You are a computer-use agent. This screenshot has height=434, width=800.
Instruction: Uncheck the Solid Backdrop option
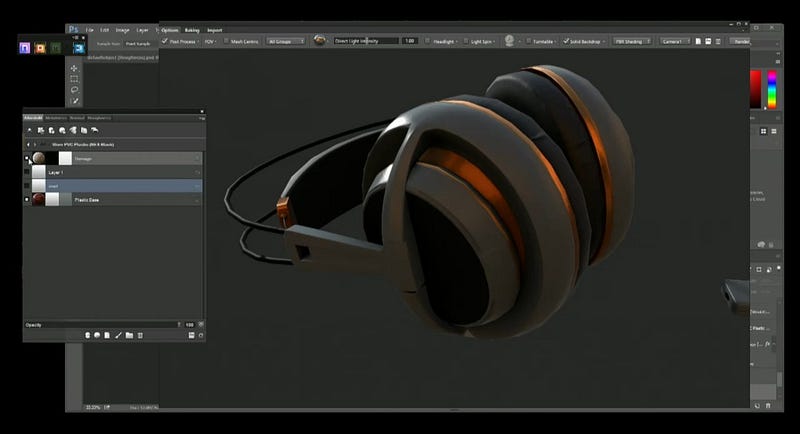566,41
